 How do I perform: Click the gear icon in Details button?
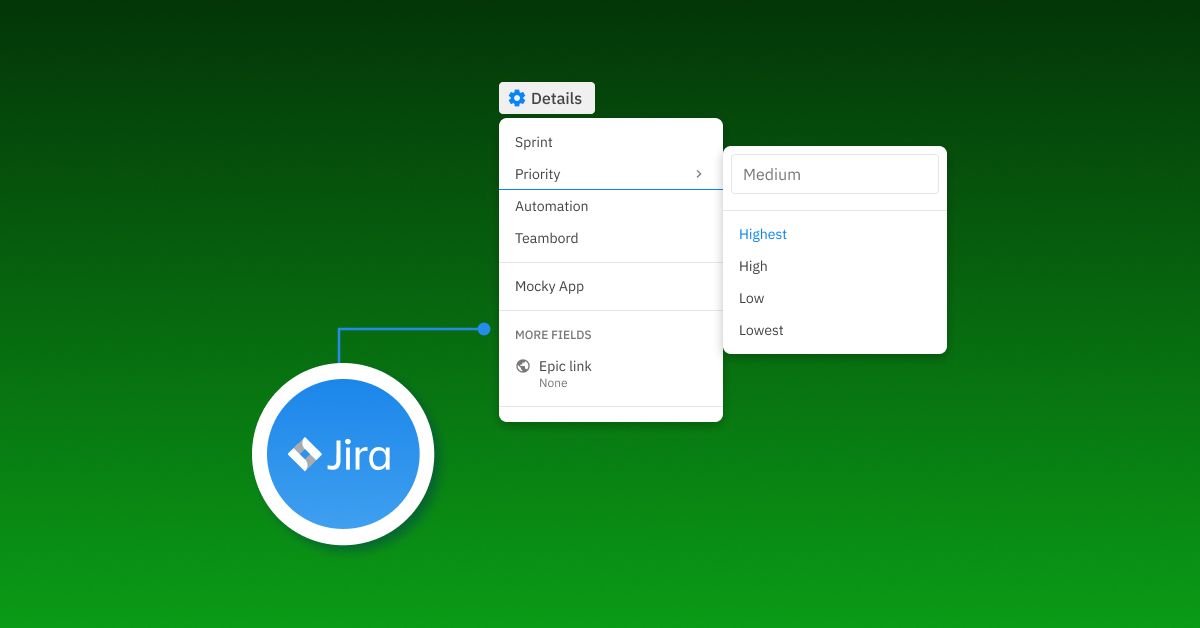click(x=517, y=98)
